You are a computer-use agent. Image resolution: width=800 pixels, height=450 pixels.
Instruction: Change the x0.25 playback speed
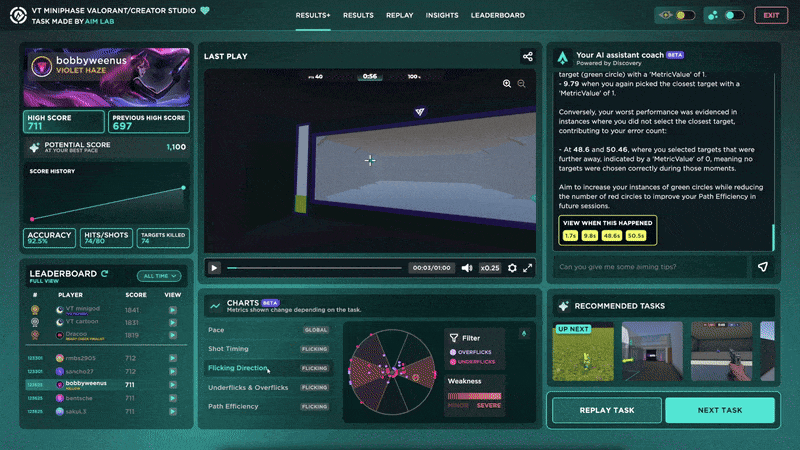489,268
